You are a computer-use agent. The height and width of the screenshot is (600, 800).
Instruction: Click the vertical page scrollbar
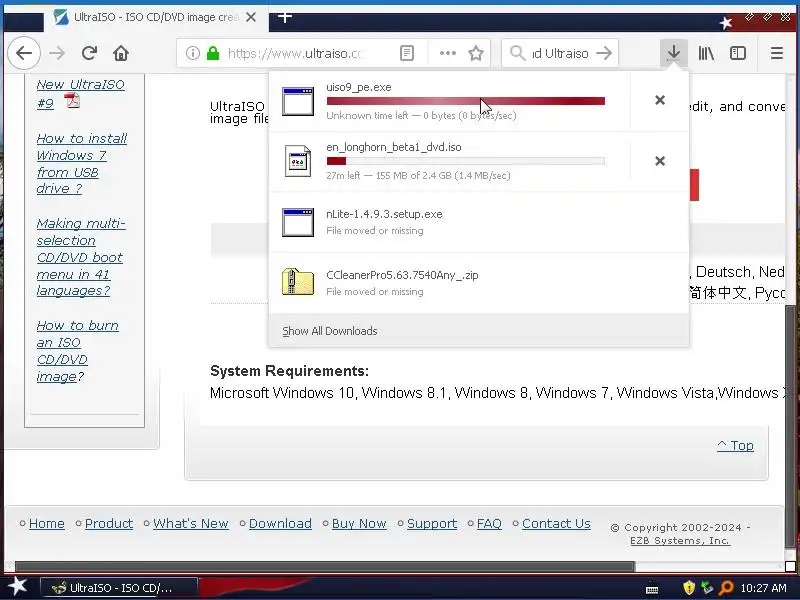(790, 425)
